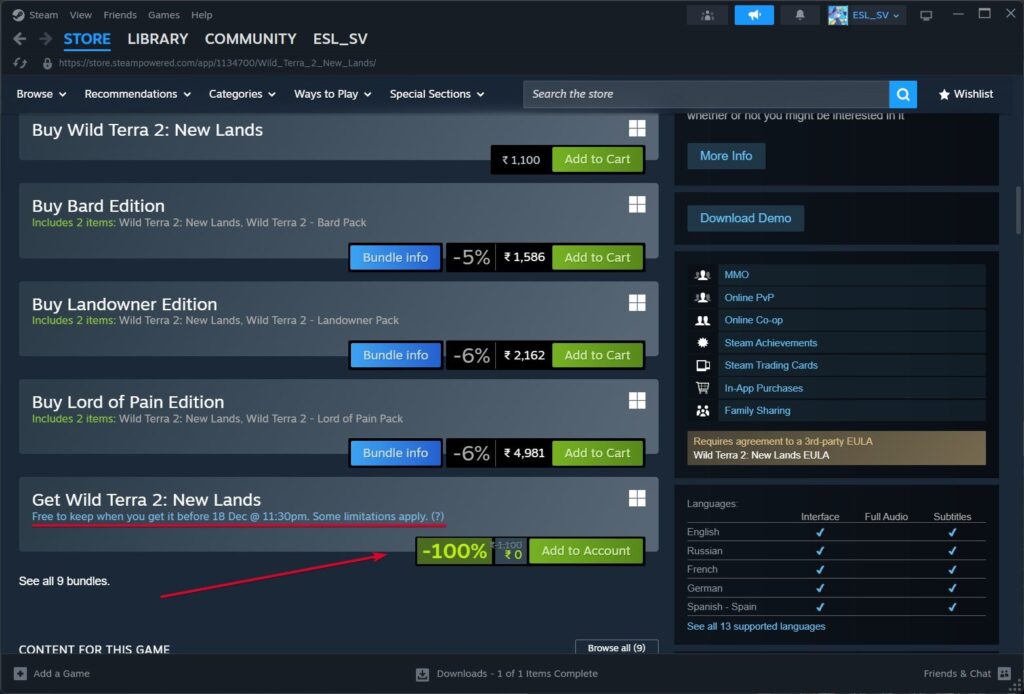Open the LIBRARY tab
The width and height of the screenshot is (1024, 694).
[157, 39]
